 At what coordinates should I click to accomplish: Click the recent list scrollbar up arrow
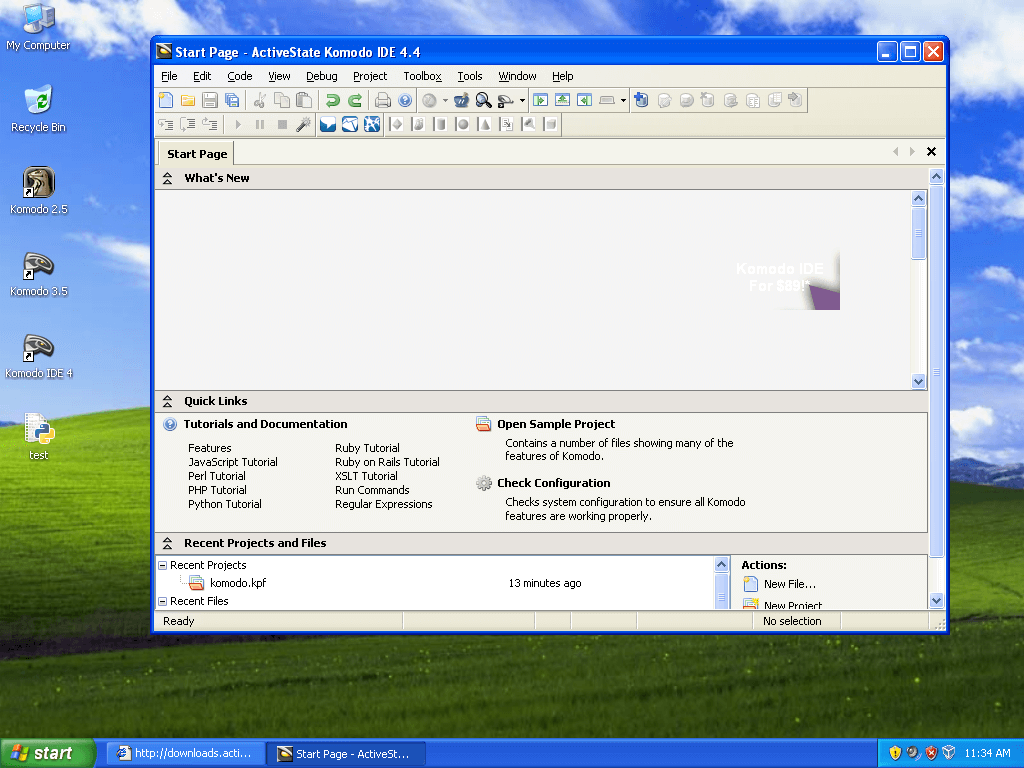point(722,564)
